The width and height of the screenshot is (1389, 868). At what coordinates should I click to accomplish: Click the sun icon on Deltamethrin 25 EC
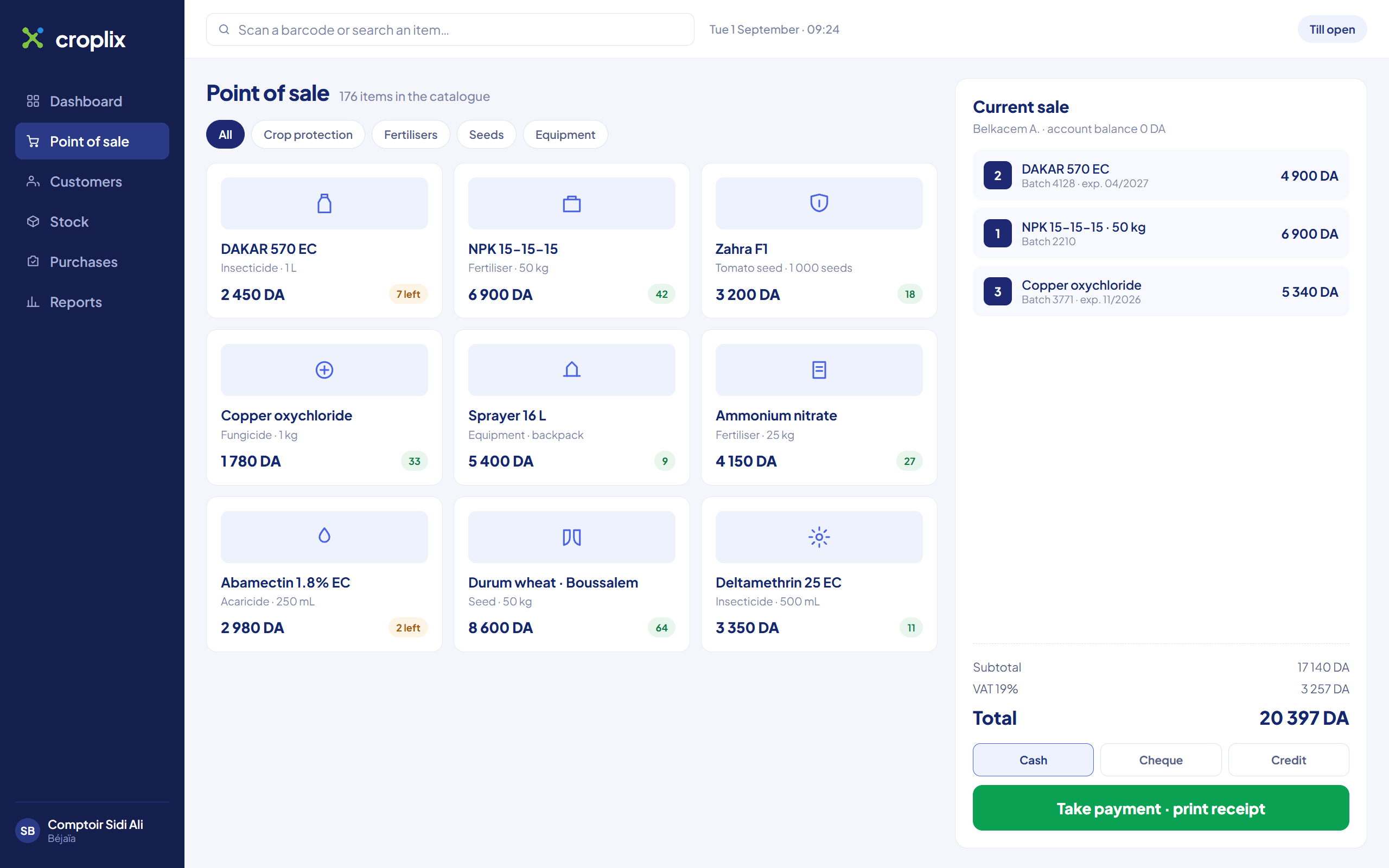coord(819,537)
